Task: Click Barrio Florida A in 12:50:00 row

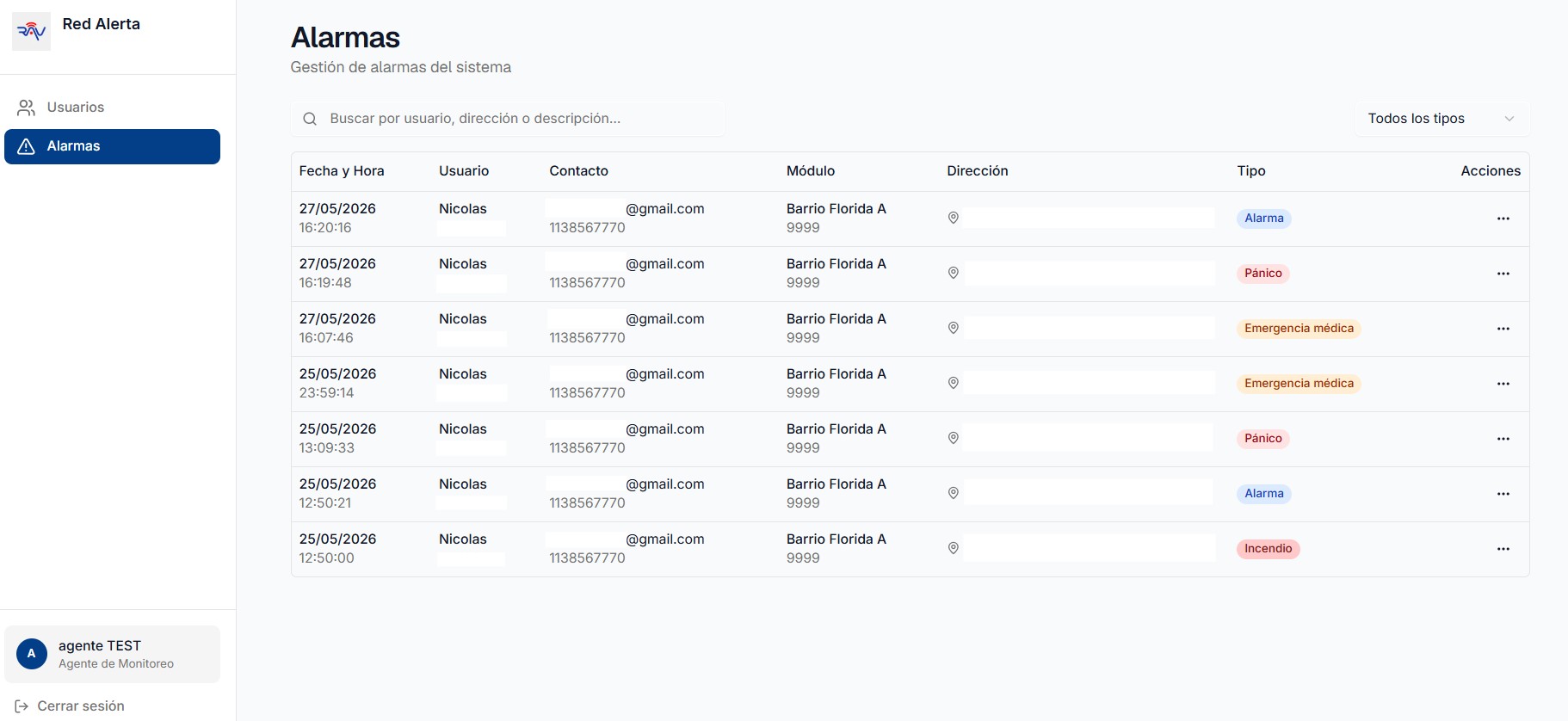Action: tap(836, 539)
